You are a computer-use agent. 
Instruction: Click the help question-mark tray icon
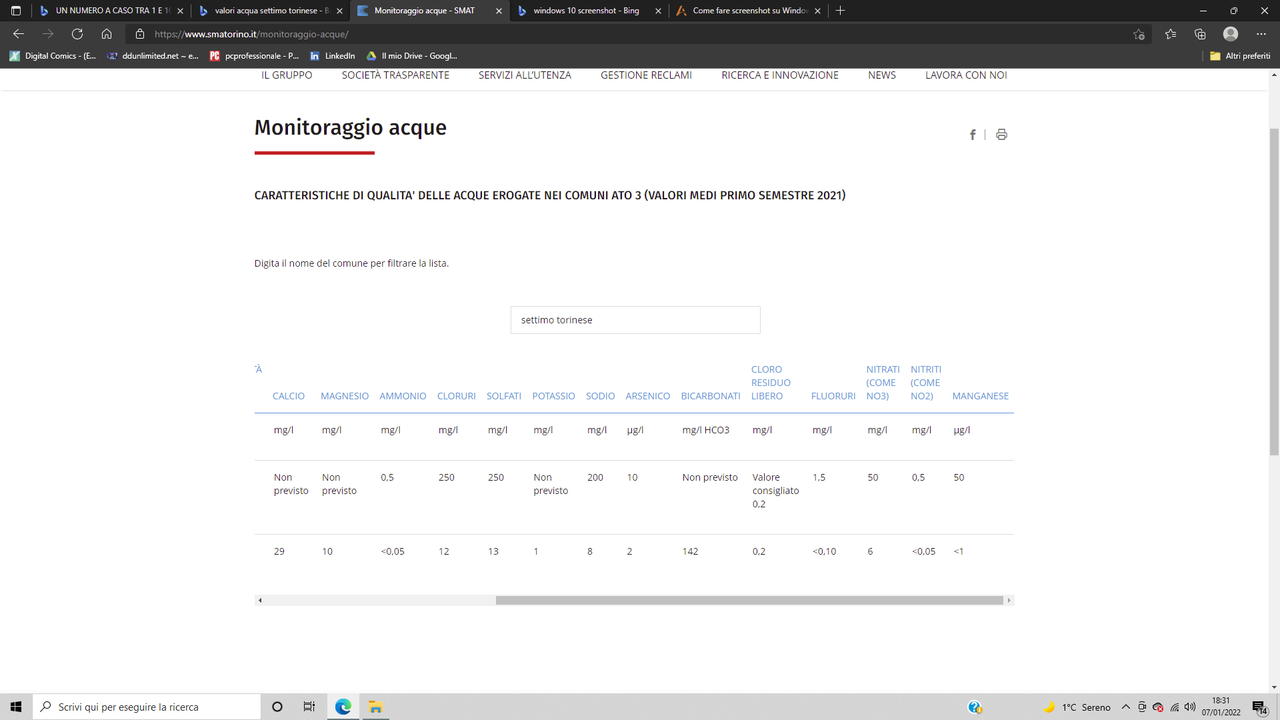[975, 707]
